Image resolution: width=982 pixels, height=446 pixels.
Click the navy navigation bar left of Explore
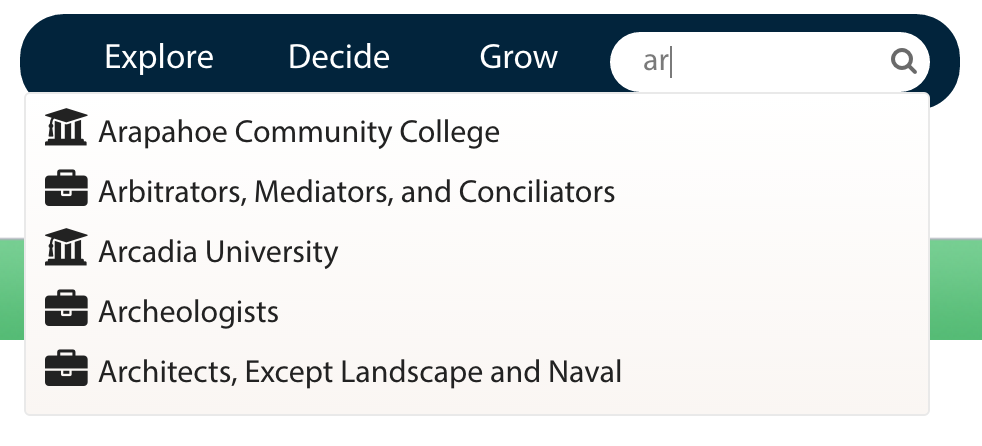(59, 57)
